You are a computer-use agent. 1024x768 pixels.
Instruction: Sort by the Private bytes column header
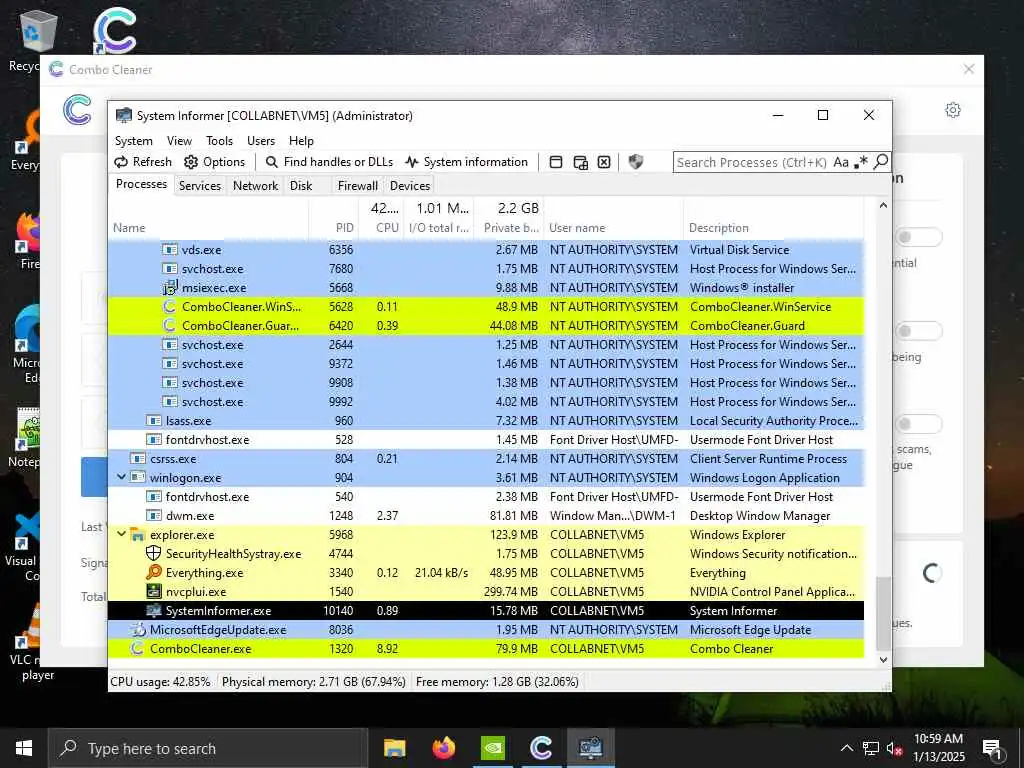coord(509,218)
